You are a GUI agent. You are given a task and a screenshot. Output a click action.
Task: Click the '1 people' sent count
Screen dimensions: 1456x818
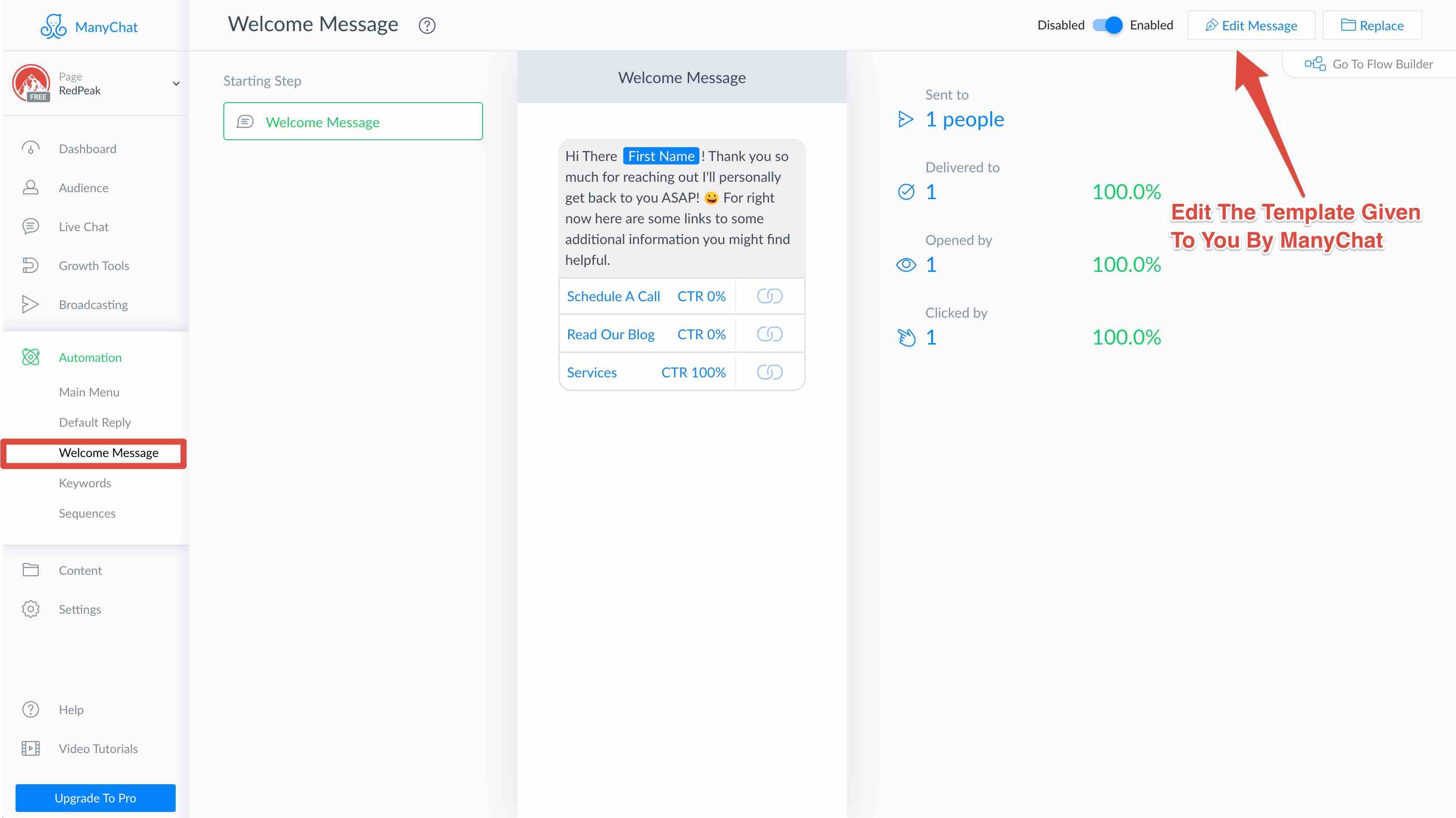(964, 119)
